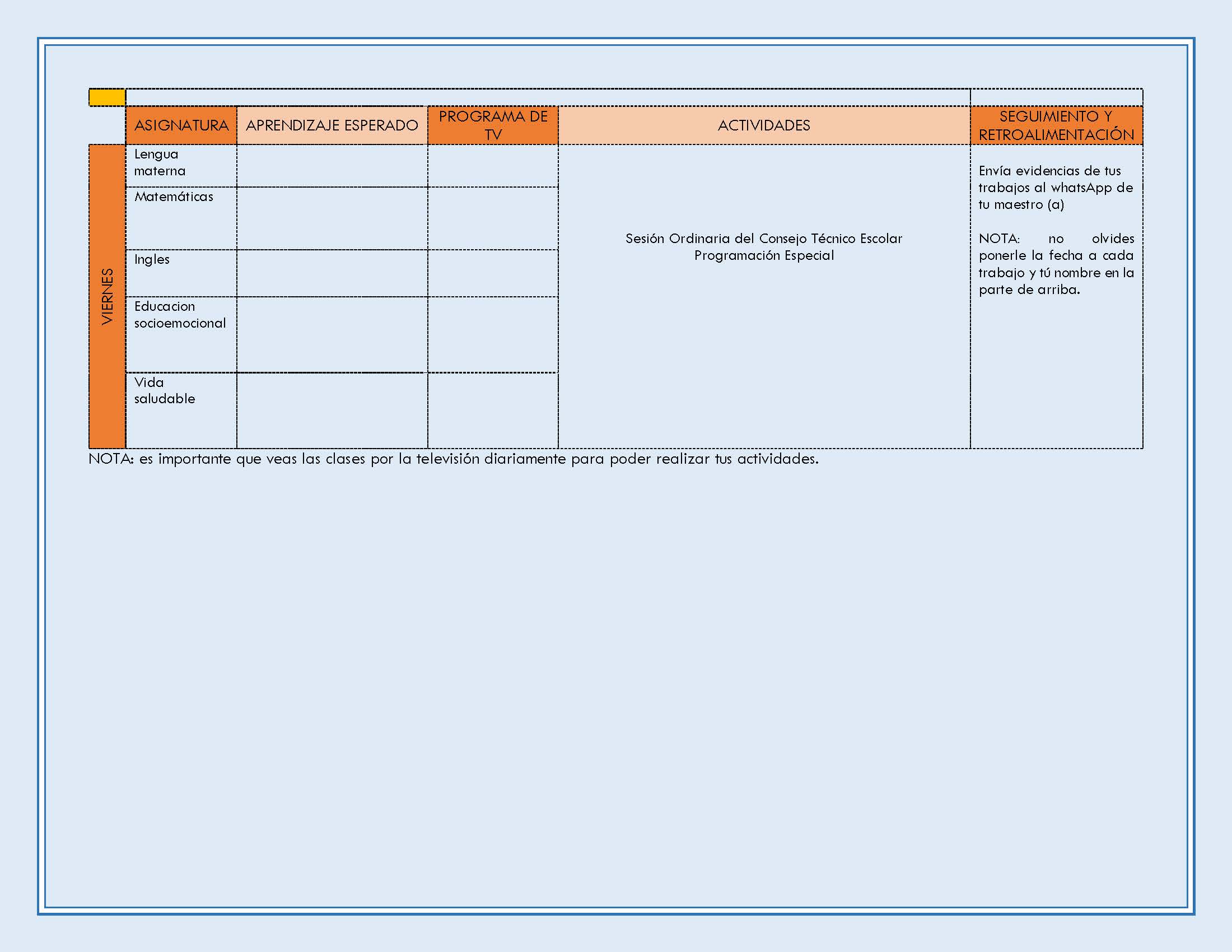Viewport: 1232px width, 952px height.
Task: Click the SEGUIMIENTO Y RETROALIMENTACIÓN header
Action: (1056, 125)
